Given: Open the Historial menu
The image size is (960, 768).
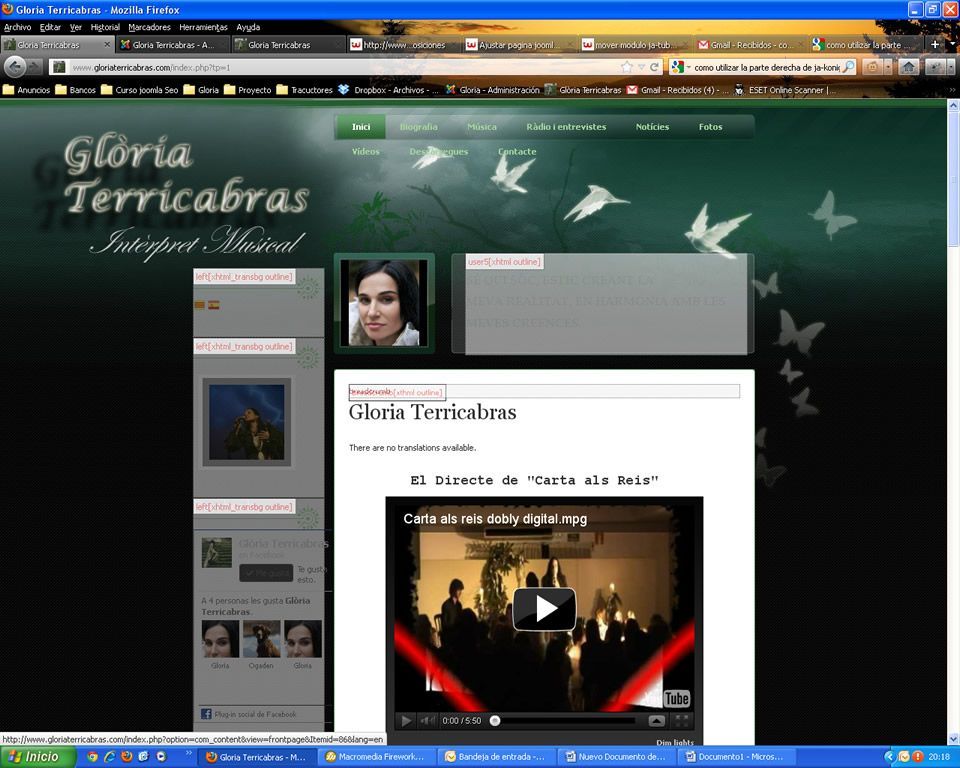Looking at the screenshot, I should (105, 27).
